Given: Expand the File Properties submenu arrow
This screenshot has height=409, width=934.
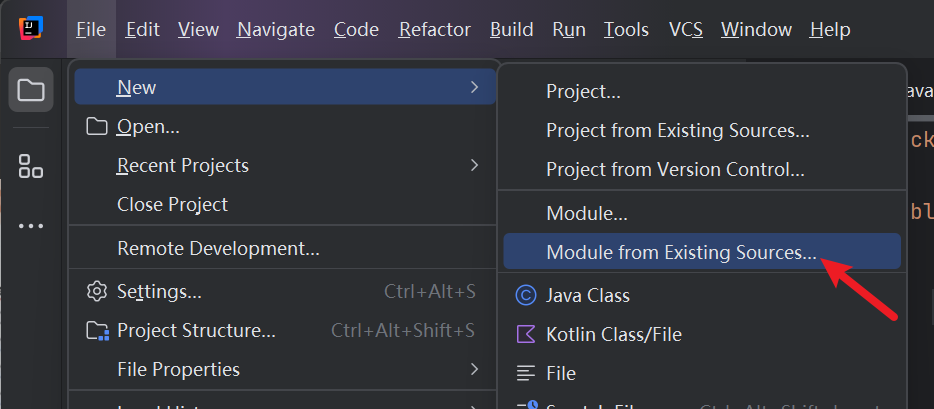Looking at the screenshot, I should 474,369.
